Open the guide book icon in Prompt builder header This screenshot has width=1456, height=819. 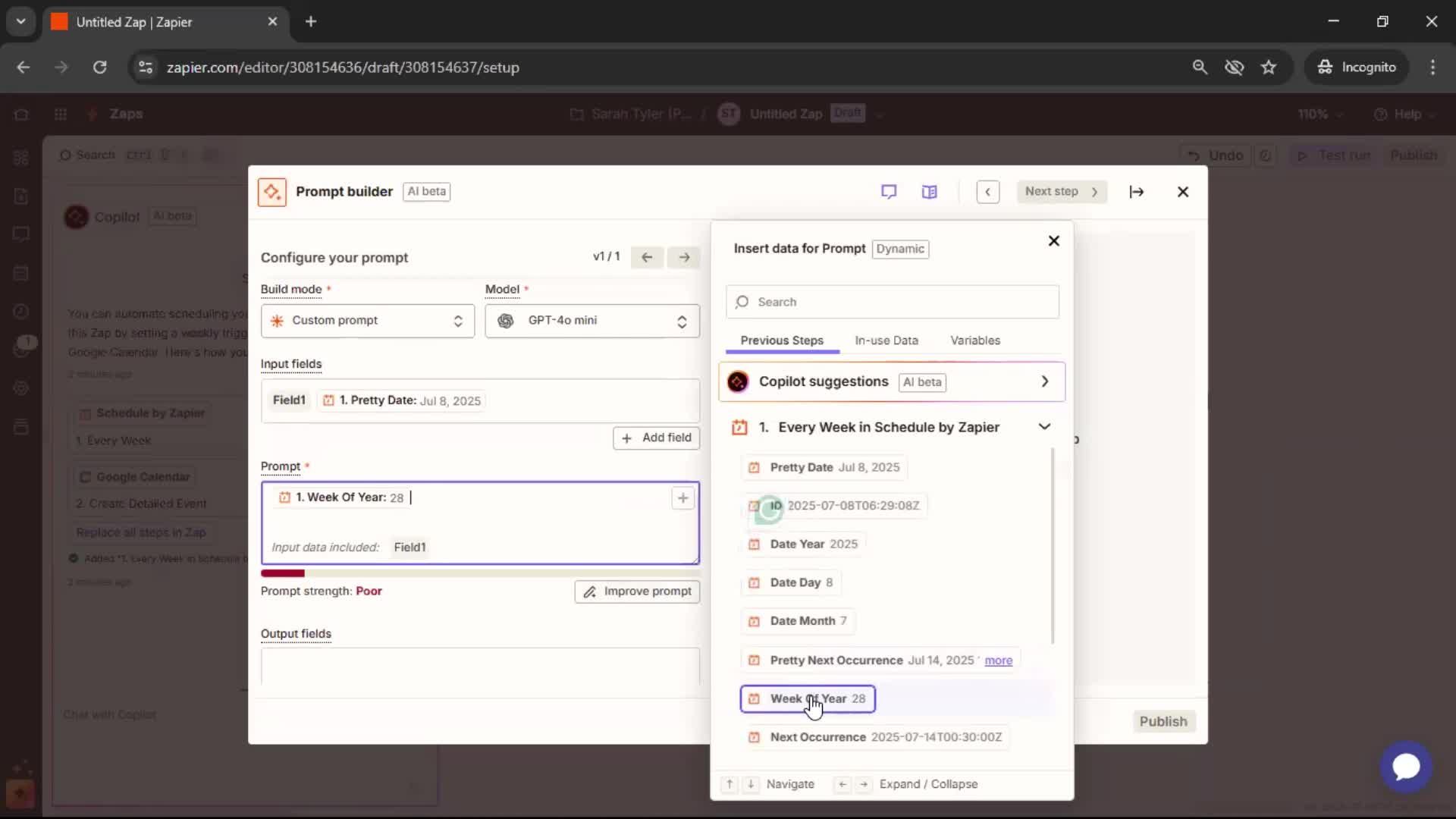tap(929, 192)
